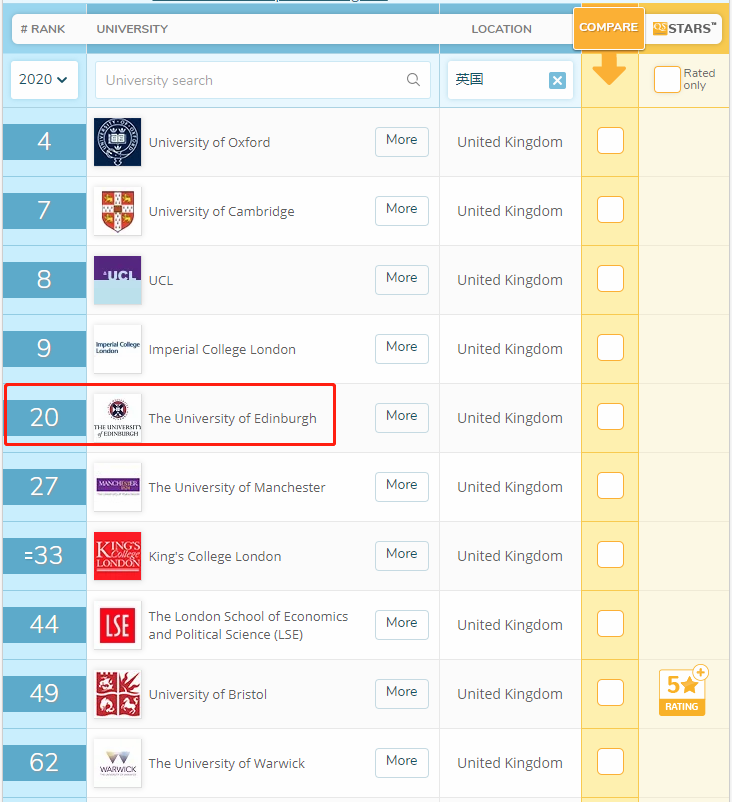Open the University of Oxford link
This screenshot has height=802, width=732.
[x=209, y=142]
